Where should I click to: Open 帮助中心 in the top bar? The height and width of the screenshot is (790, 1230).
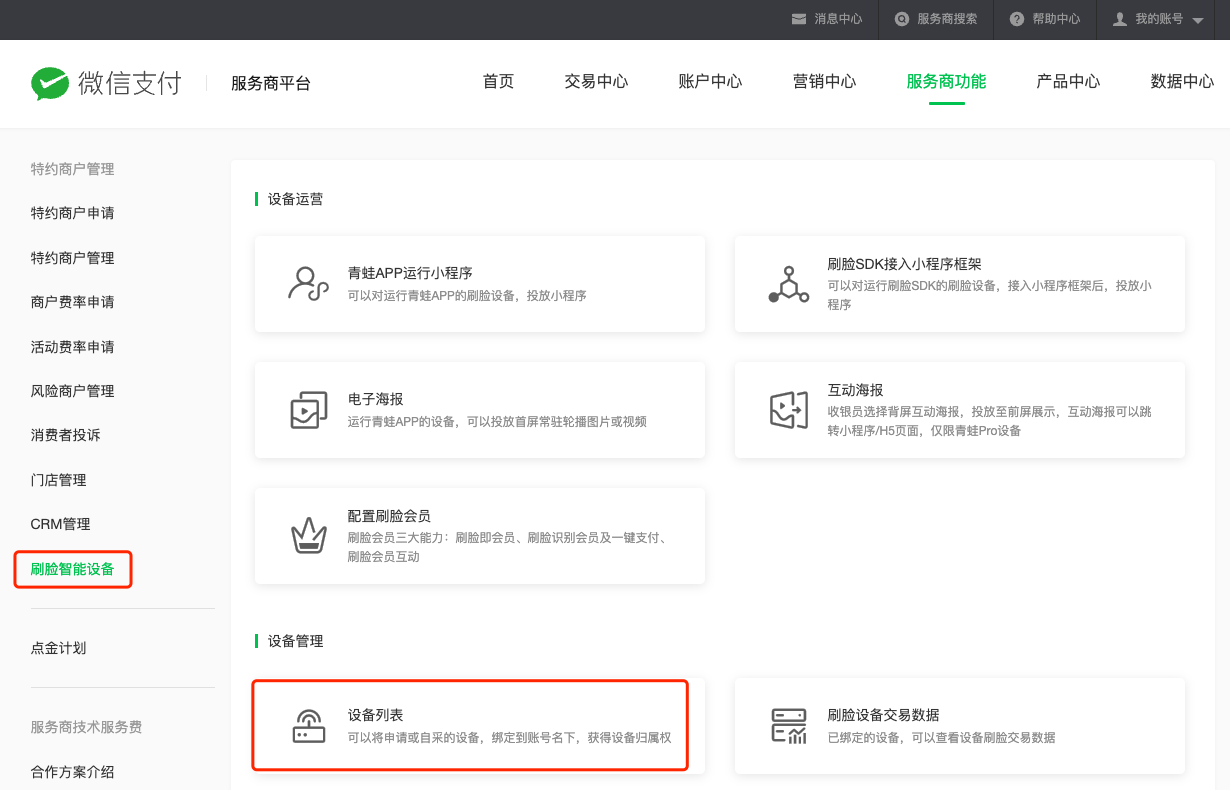[1045, 19]
